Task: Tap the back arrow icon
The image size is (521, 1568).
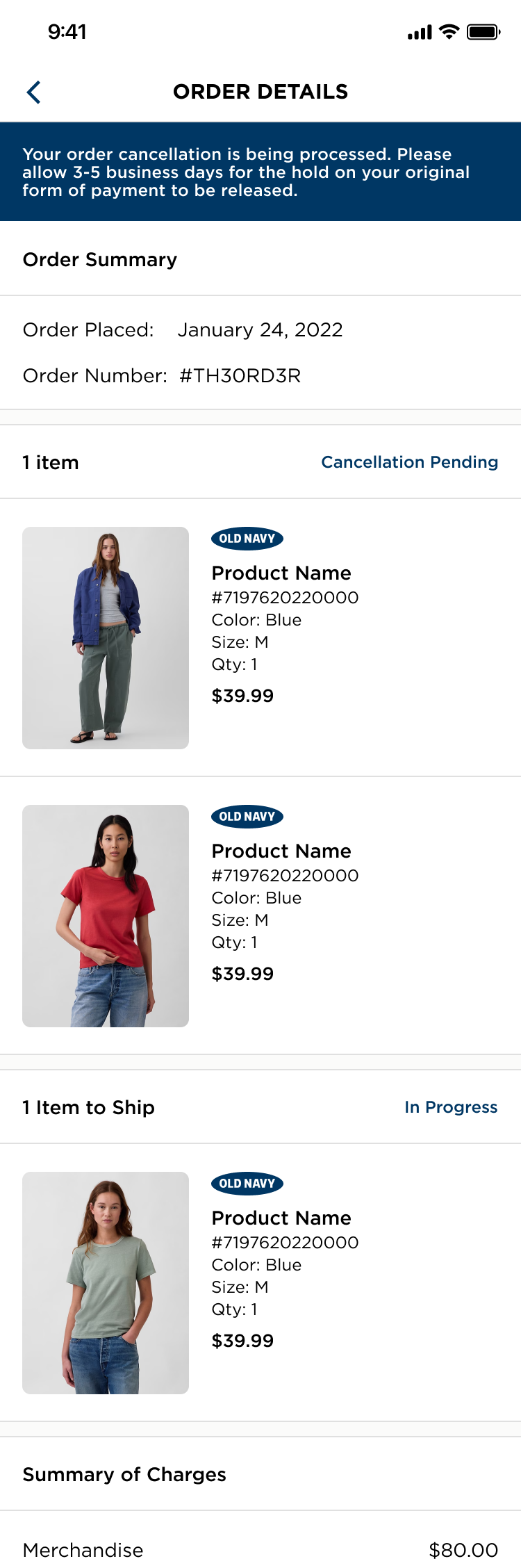Action: click(33, 92)
